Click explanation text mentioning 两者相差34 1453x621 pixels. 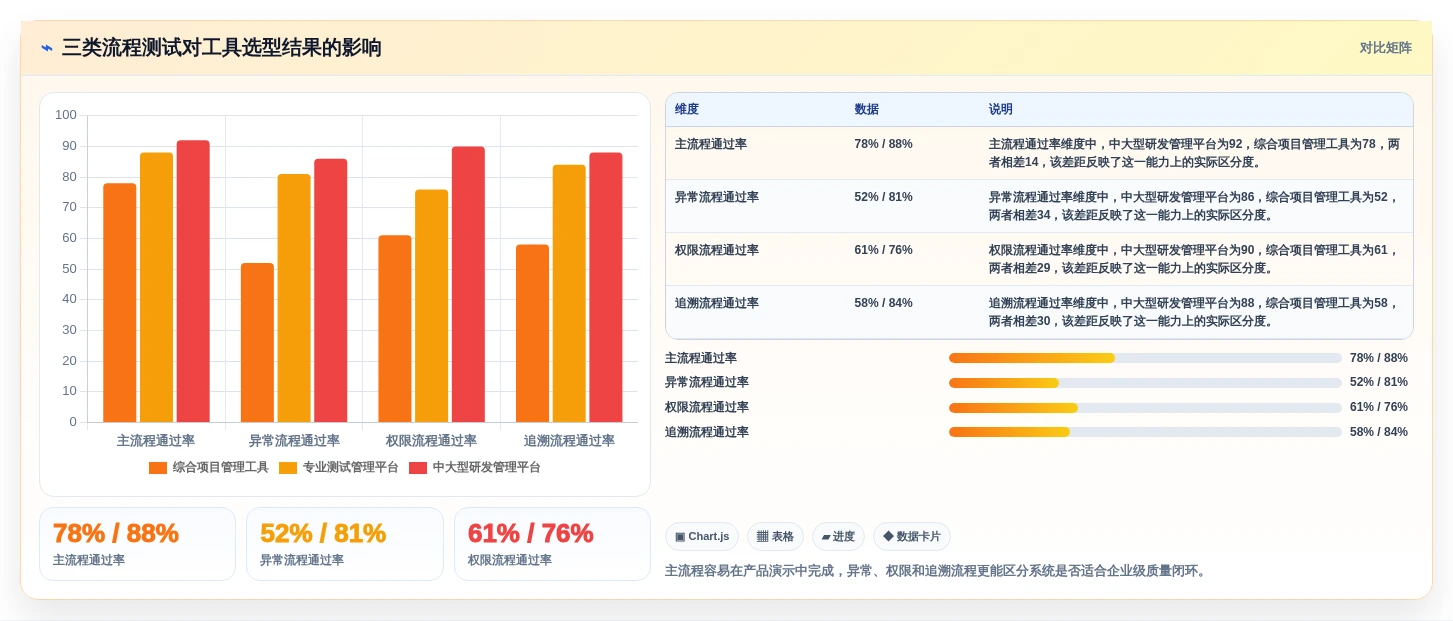1194,206
